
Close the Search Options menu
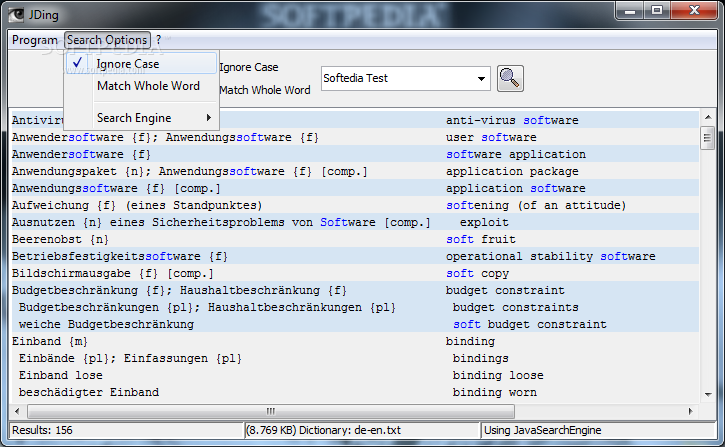pos(107,40)
